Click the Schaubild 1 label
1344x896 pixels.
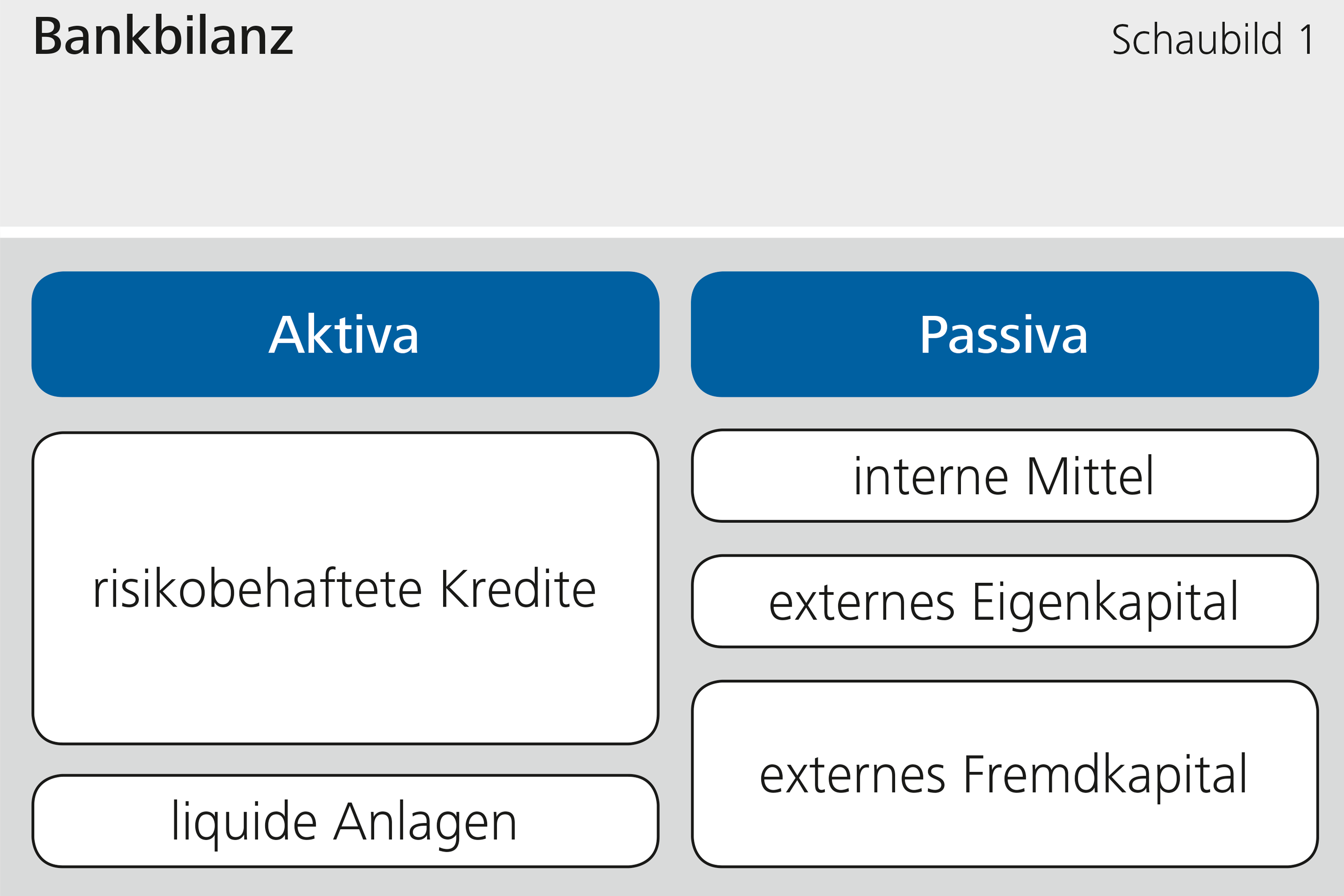1213,39
